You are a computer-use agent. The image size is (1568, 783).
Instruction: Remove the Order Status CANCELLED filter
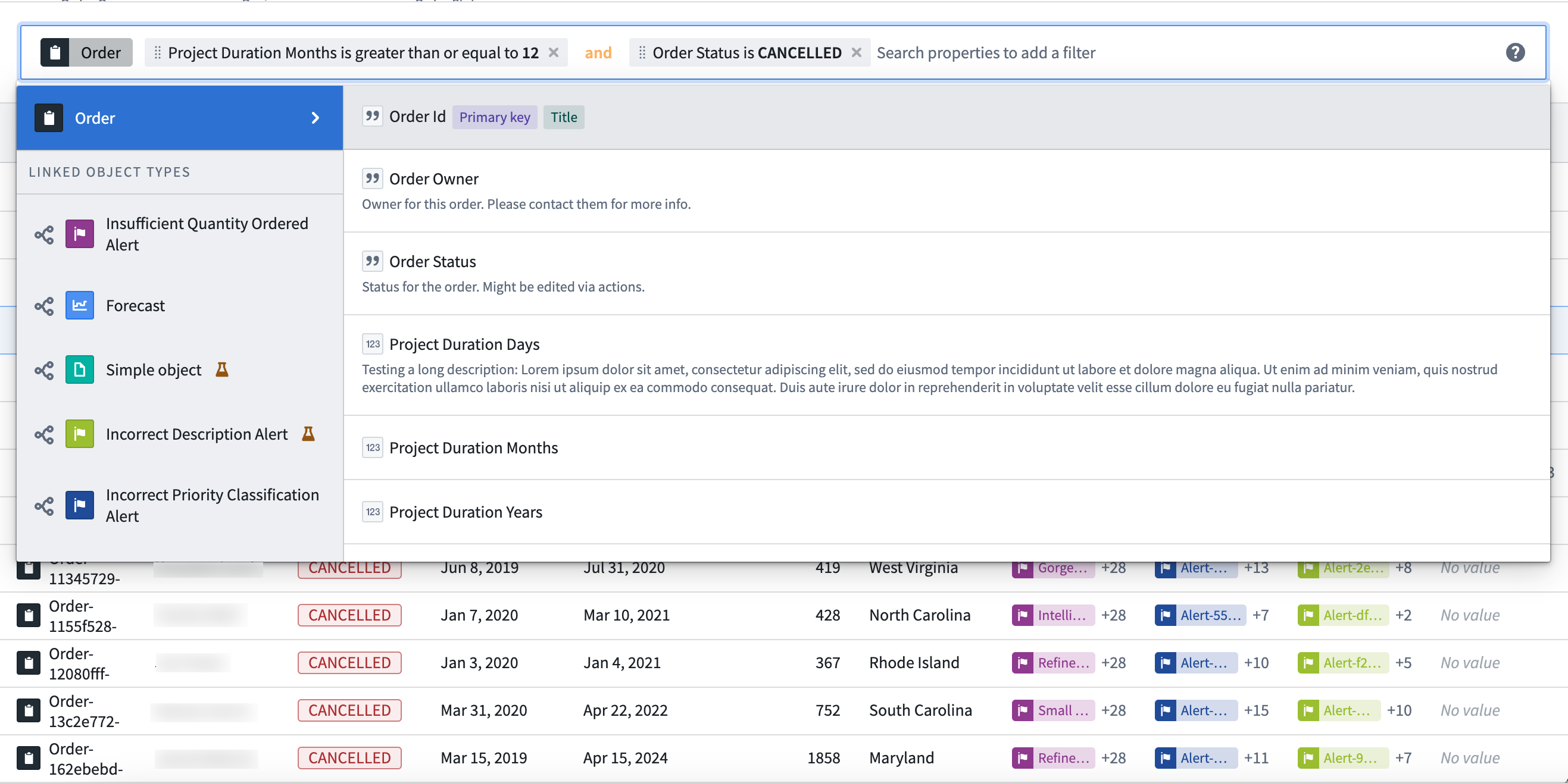858,52
